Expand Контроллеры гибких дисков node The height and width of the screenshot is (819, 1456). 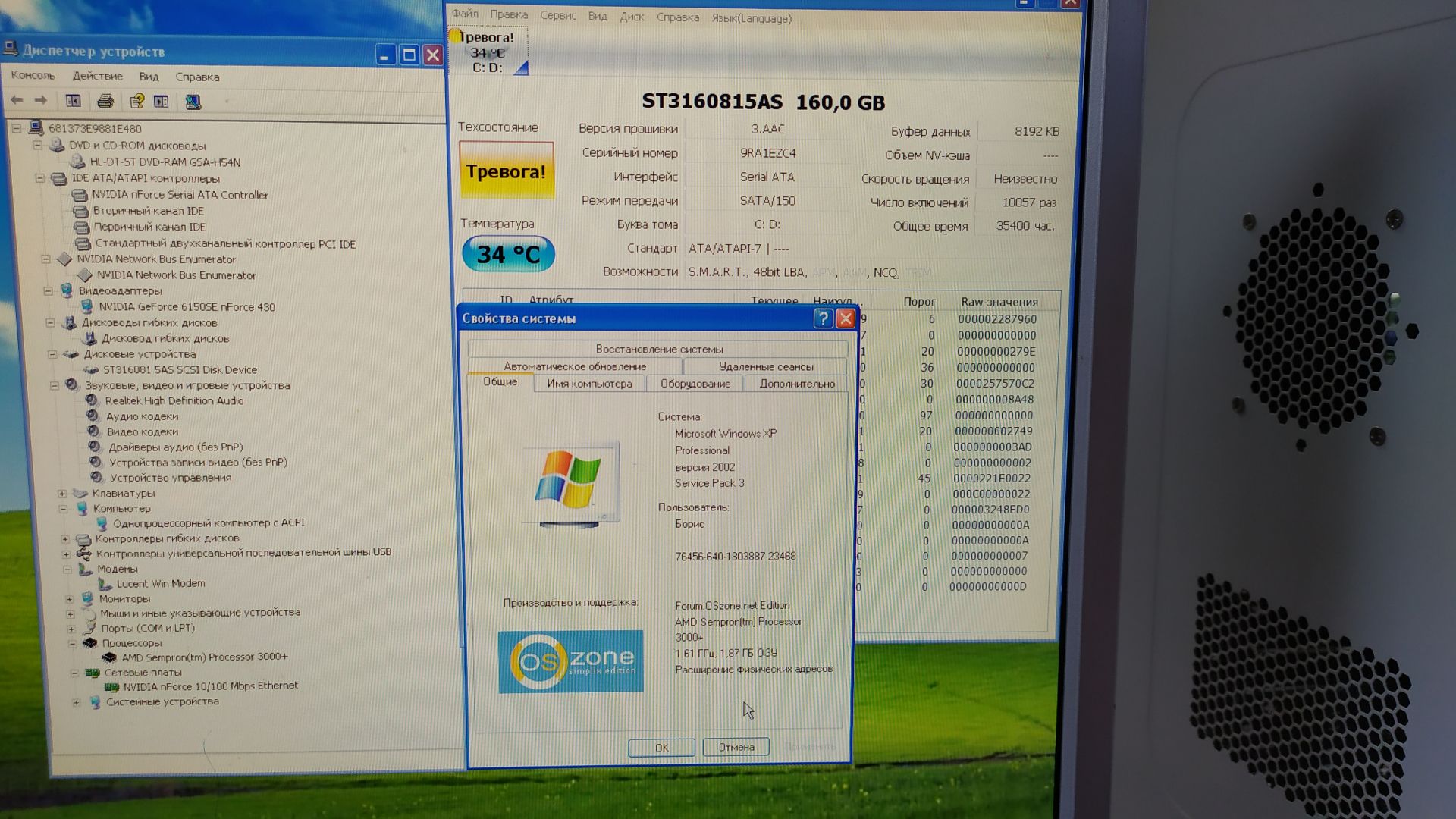pyautogui.click(x=65, y=539)
